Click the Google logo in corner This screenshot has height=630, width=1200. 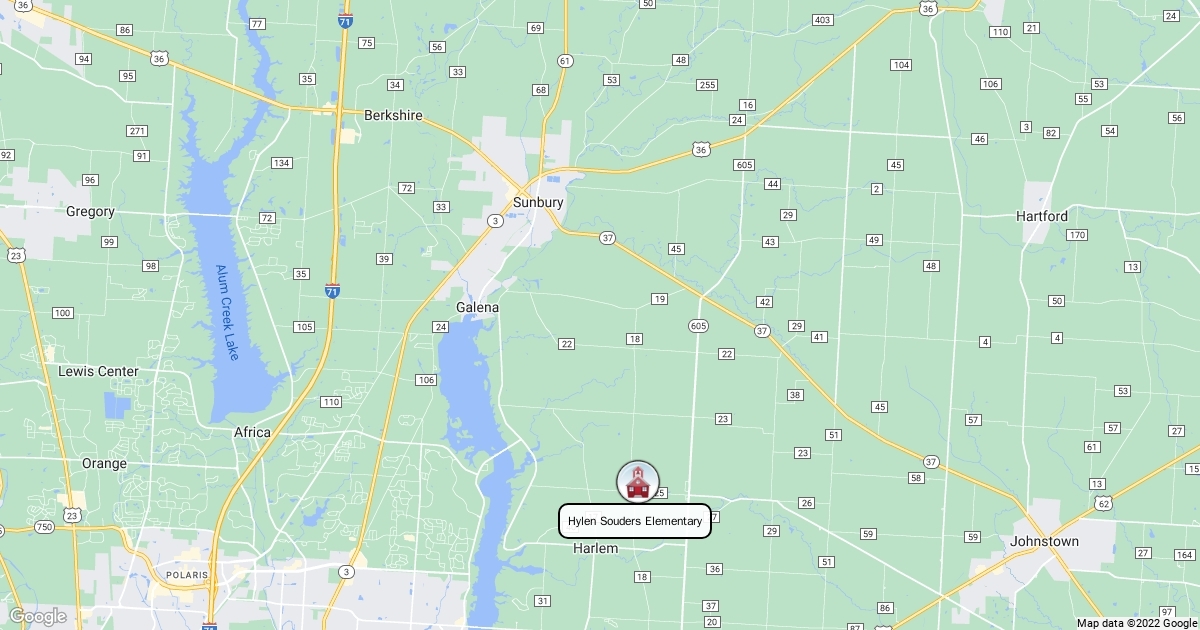pyautogui.click(x=37, y=616)
